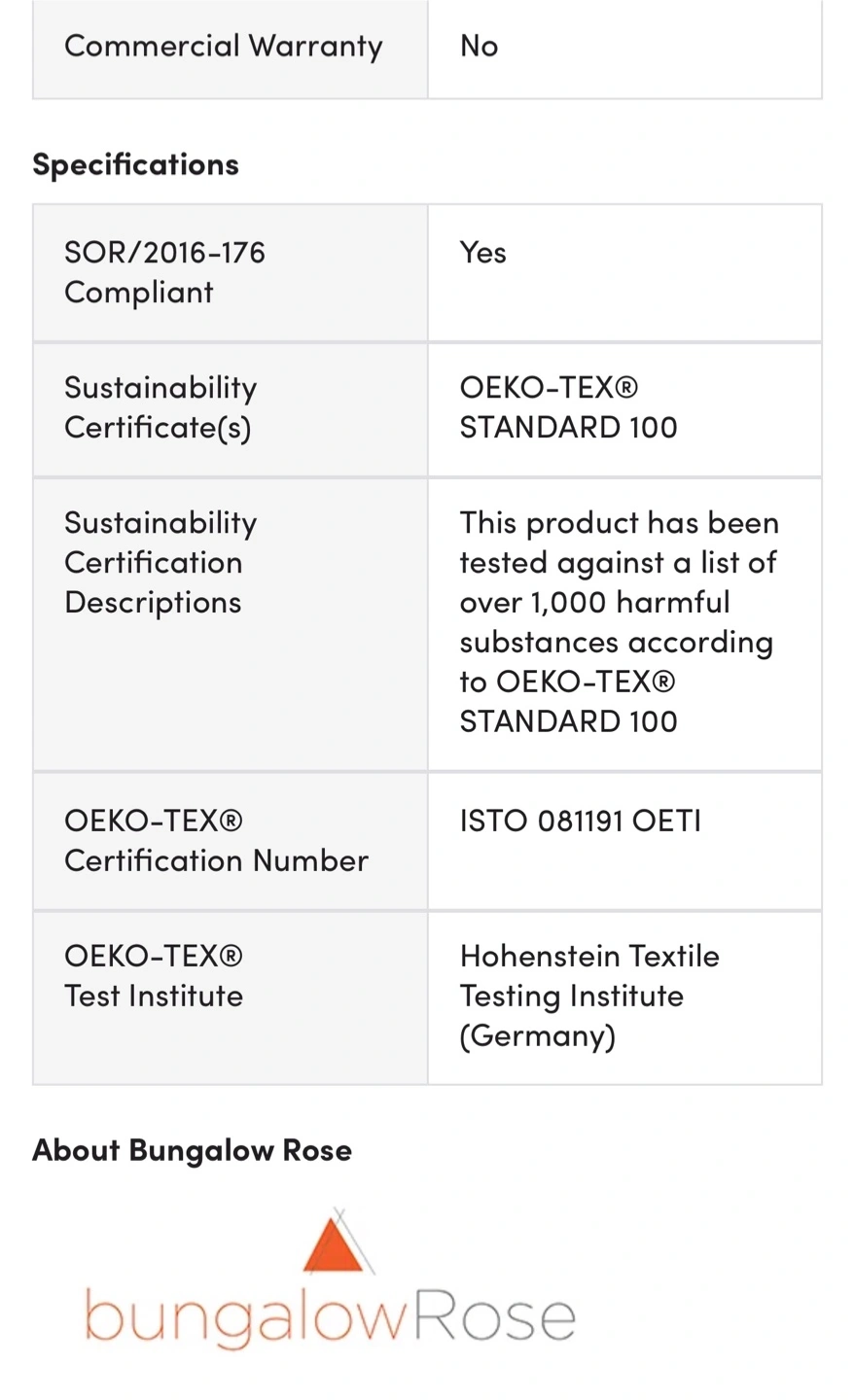
Task: Click the Commercial Warranty 'No' value
Action: coord(479,46)
